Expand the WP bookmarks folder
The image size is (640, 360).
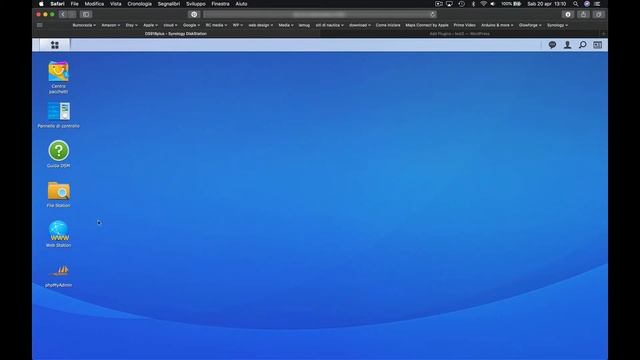pos(238,25)
